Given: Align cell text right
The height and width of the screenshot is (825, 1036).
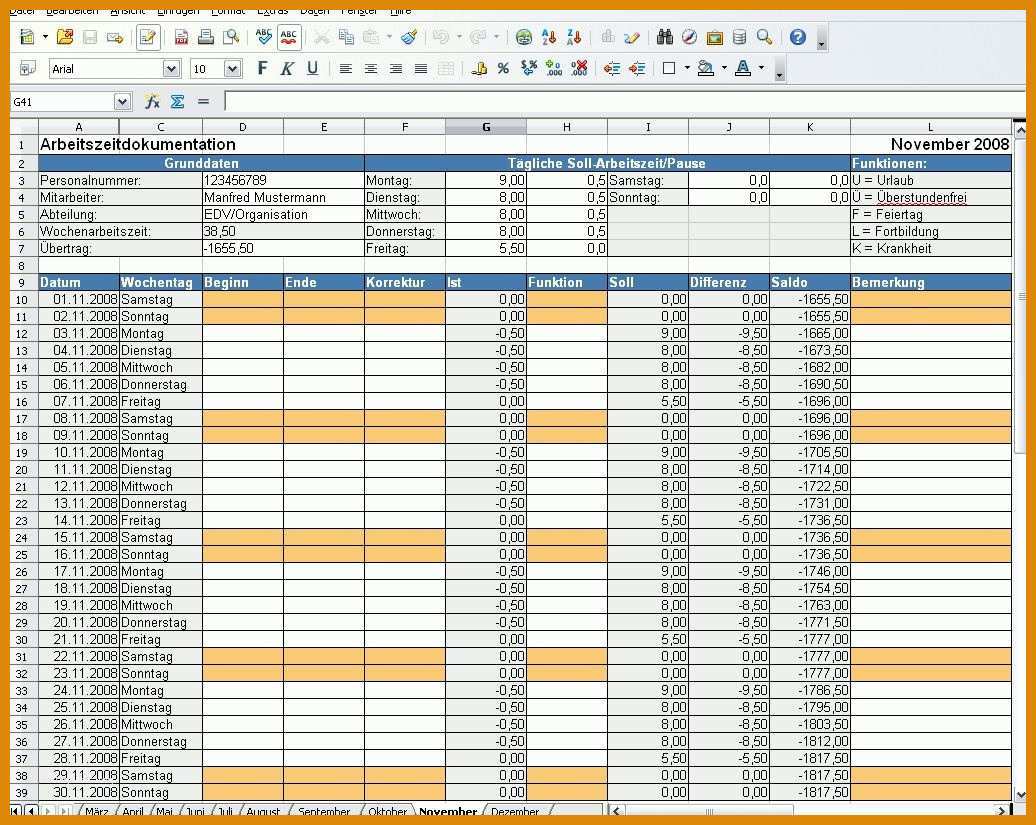Looking at the screenshot, I should (396, 68).
